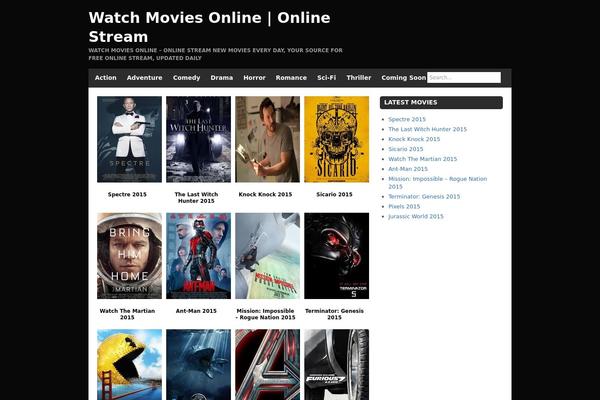
Task: Open Sicario 2015 in Latest Movies list
Action: pos(406,149)
